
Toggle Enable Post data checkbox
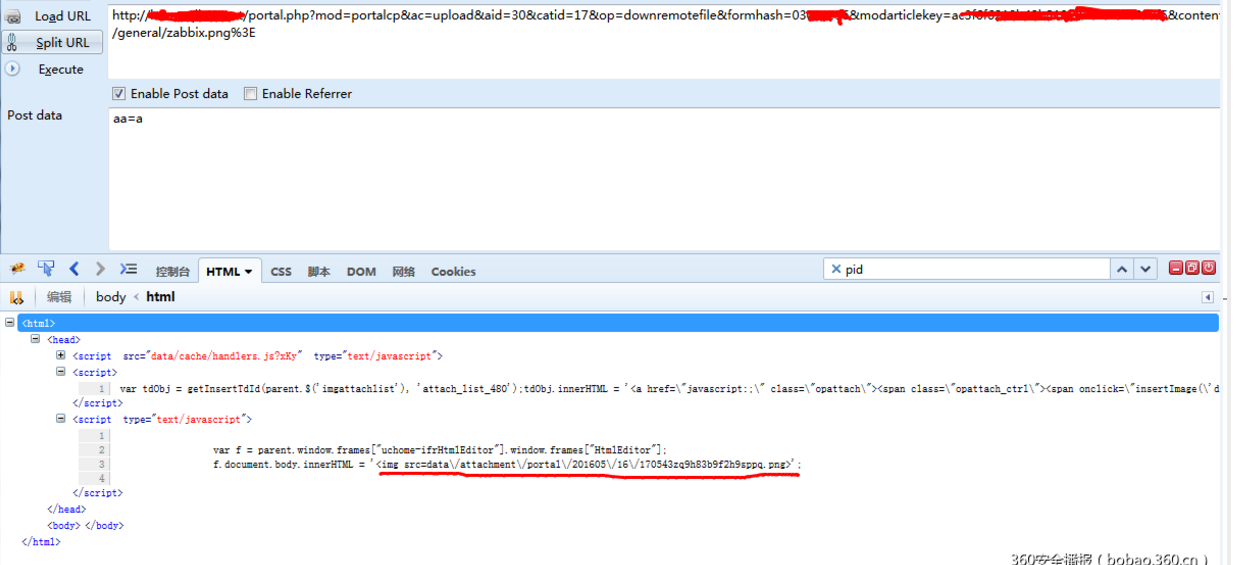click(x=119, y=94)
